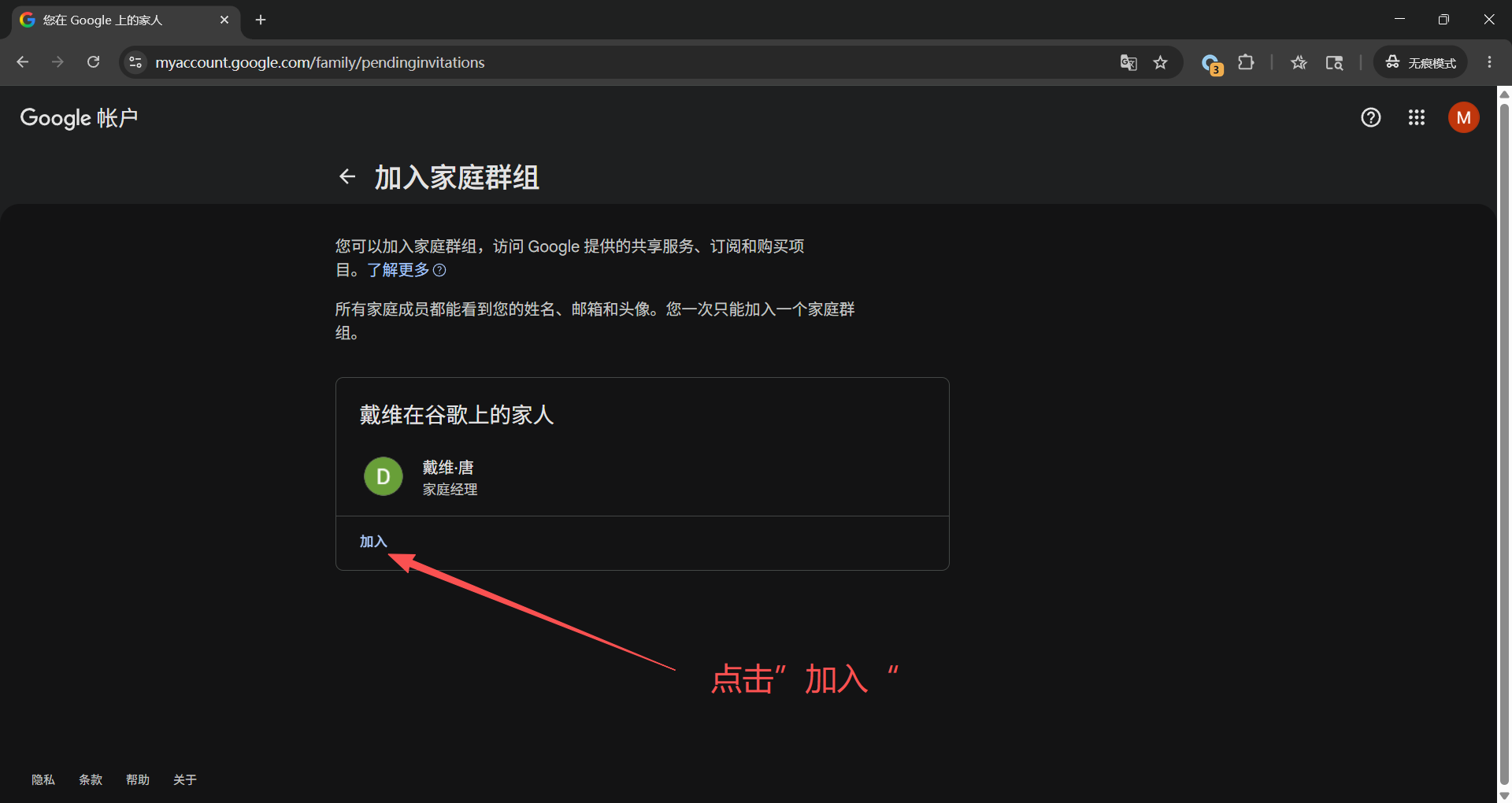Click 加入 to join the family group
Viewport: 1512px width, 803px height.
(x=373, y=542)
